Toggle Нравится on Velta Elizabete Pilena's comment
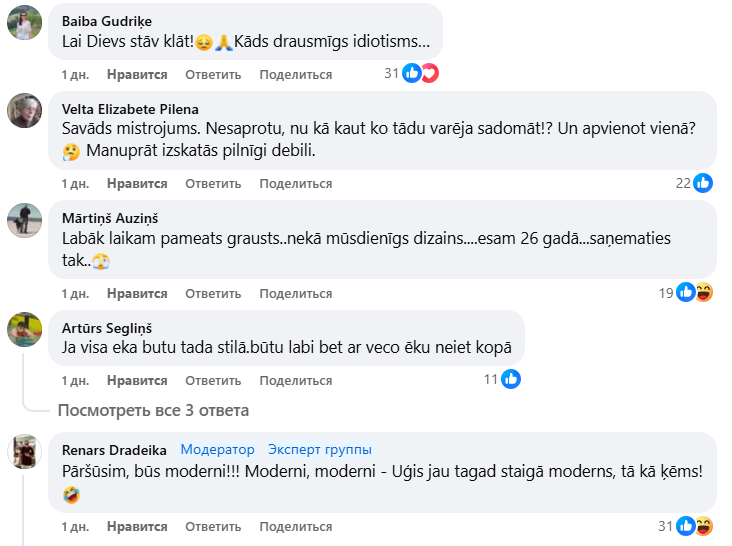The image size is (732, 546). [137, 183]
